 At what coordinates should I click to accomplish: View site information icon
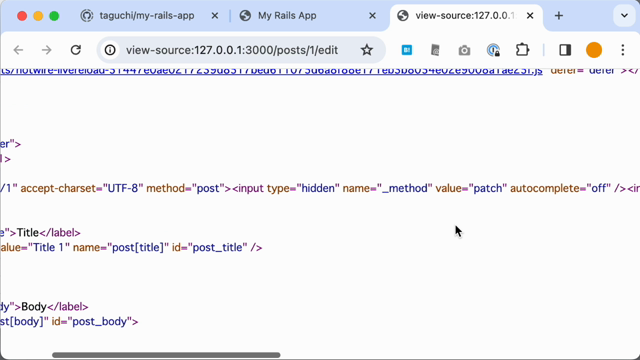click(110, 50)
